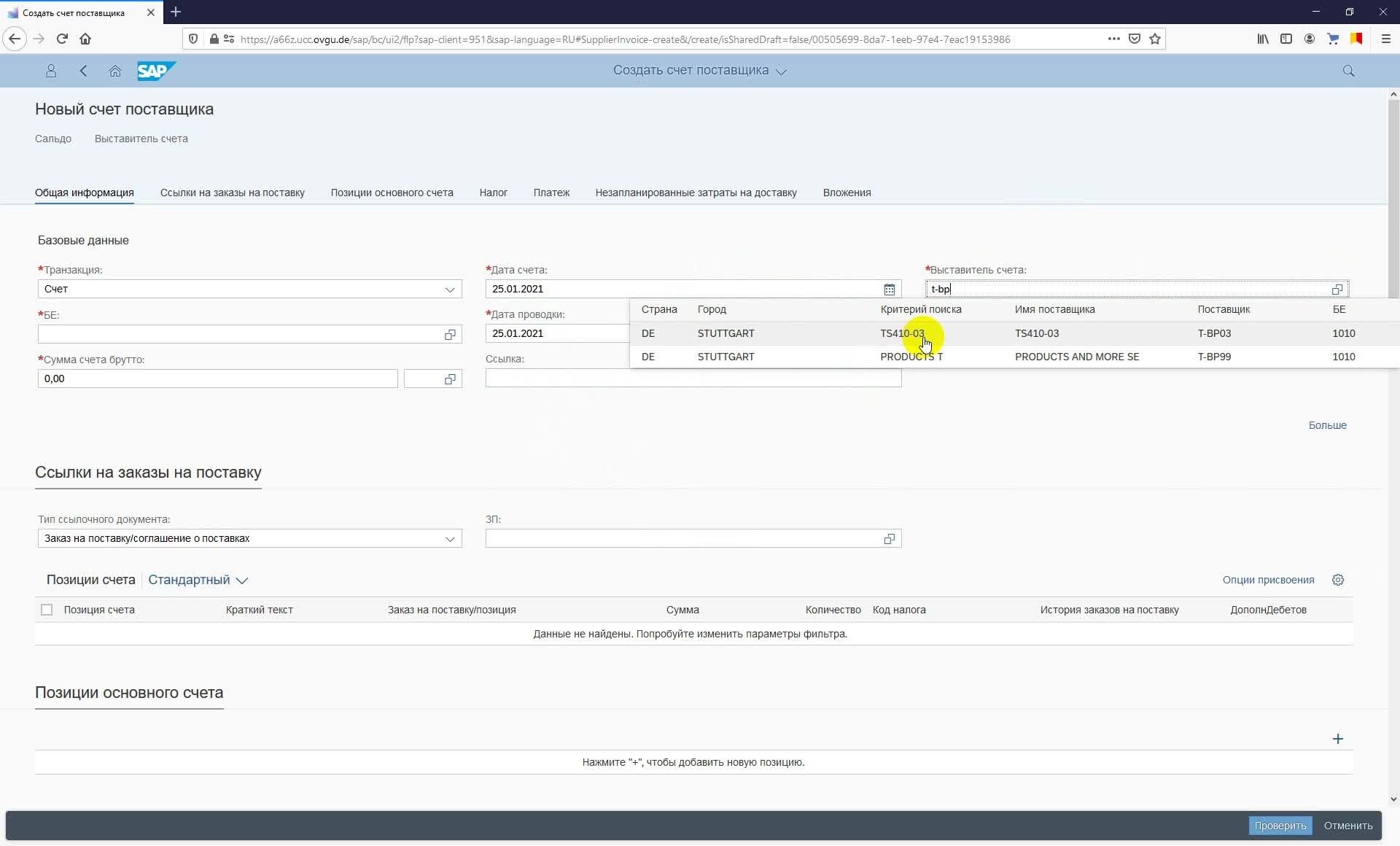Open Опции присвоения link
Viewport: 1400px width, 846px height.
click(x=1268, y=580)
